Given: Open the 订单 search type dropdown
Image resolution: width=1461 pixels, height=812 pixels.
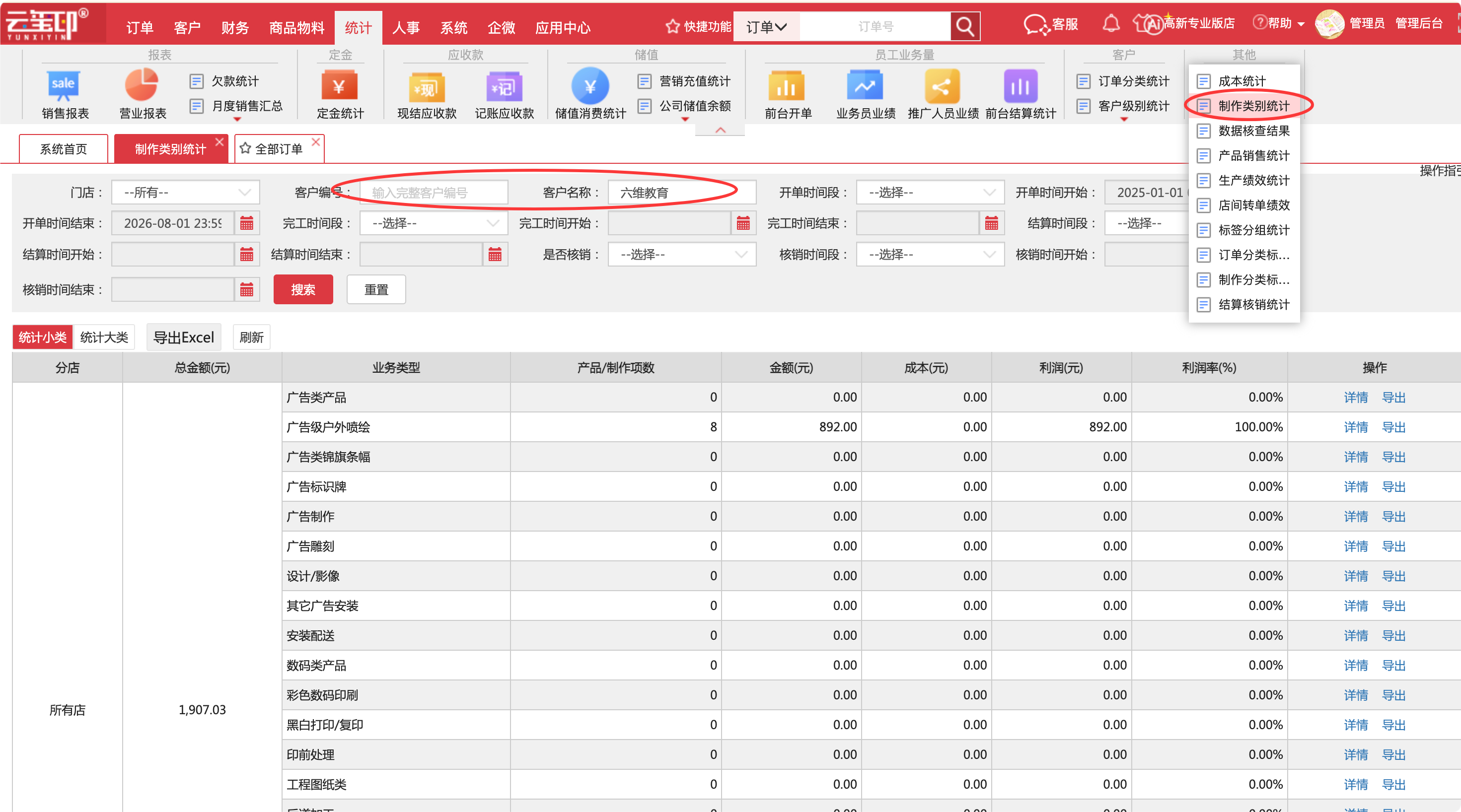Looking at the screenshot, I should tap(766, 27).
